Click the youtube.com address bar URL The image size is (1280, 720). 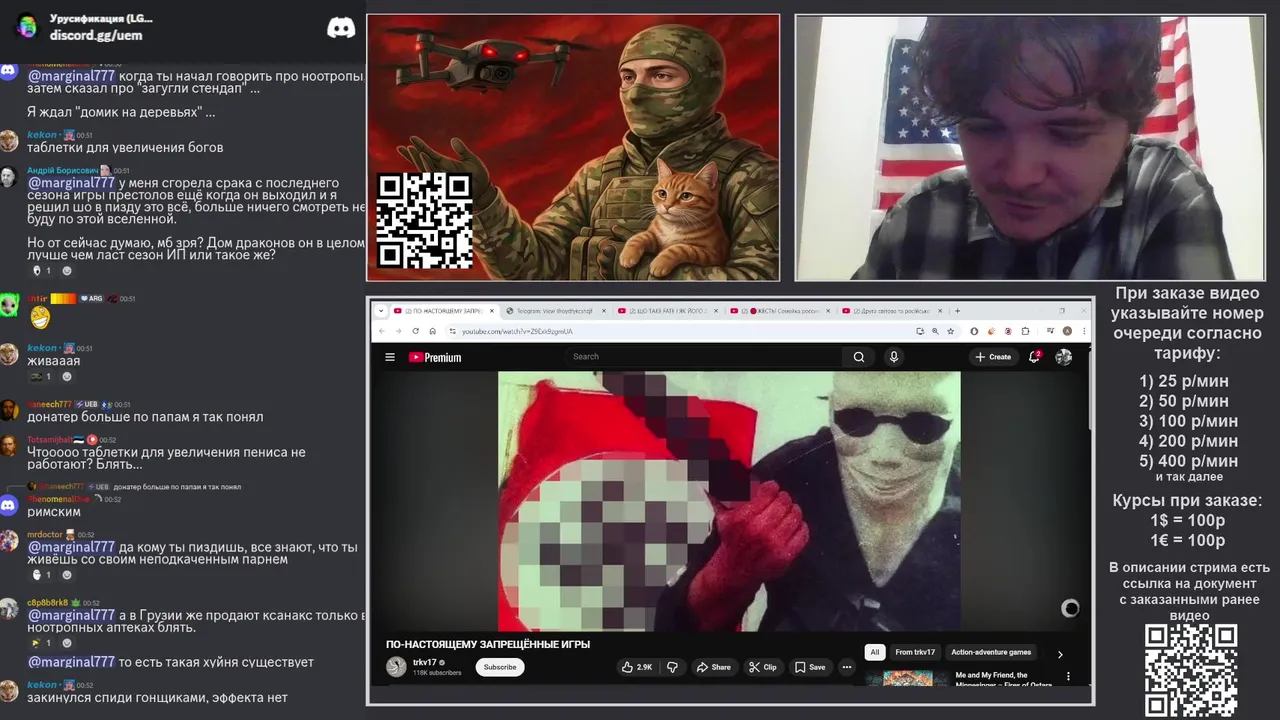517,331
